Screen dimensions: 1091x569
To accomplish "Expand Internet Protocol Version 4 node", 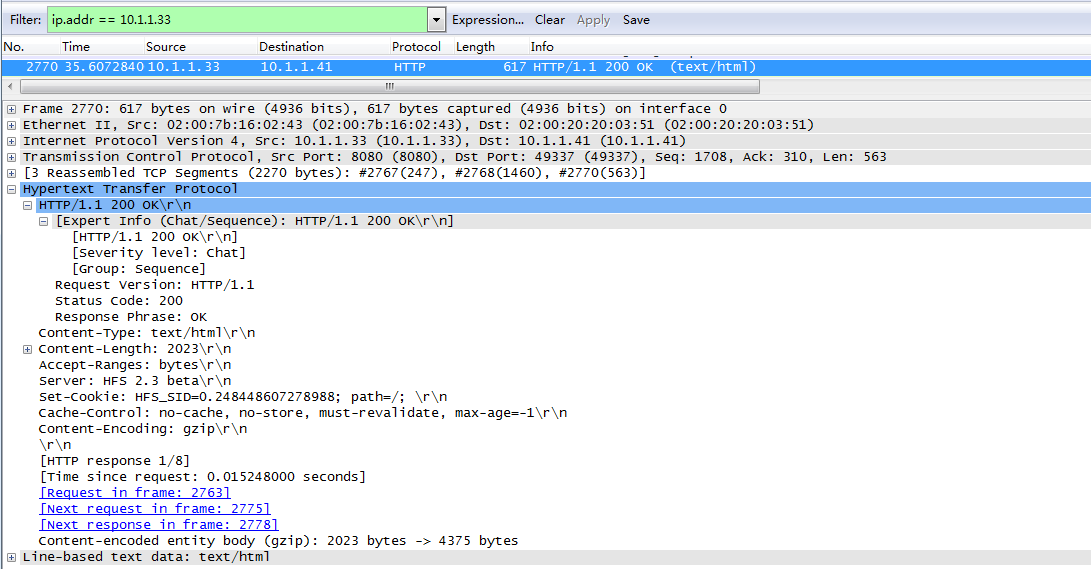I will [x=11, y=141].
